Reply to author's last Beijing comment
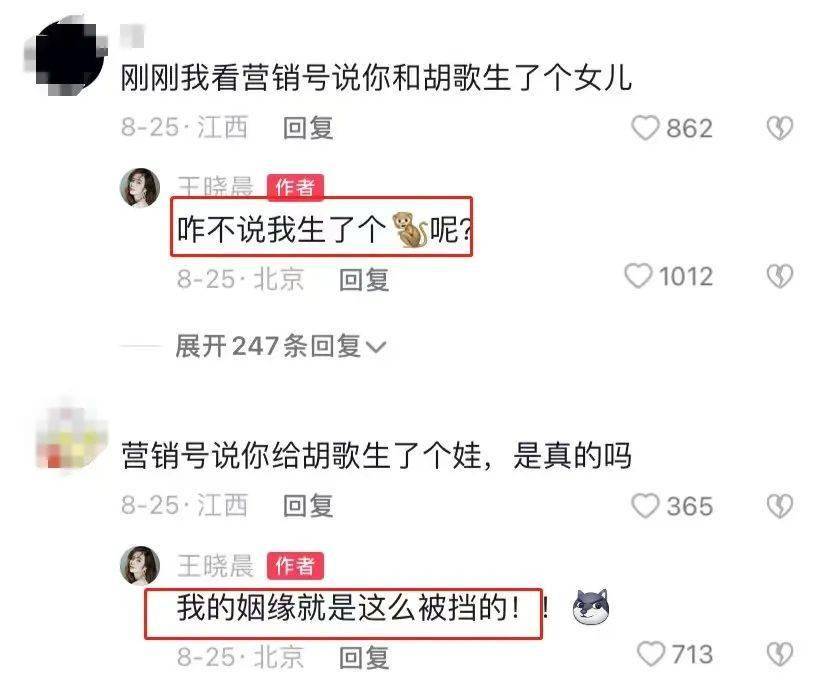The height and width of the screenshot is (681, 828). pyautogui.click(x=364, y=657)
